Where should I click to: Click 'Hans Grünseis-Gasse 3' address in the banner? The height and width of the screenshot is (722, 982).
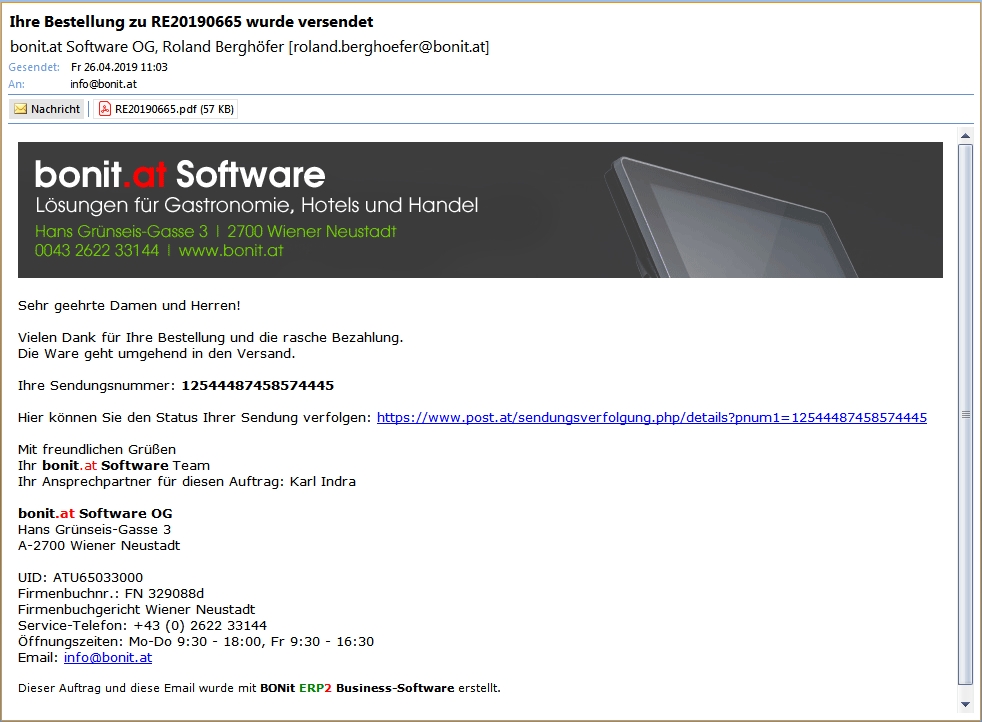pyautogui.click(x=121, y=232)
